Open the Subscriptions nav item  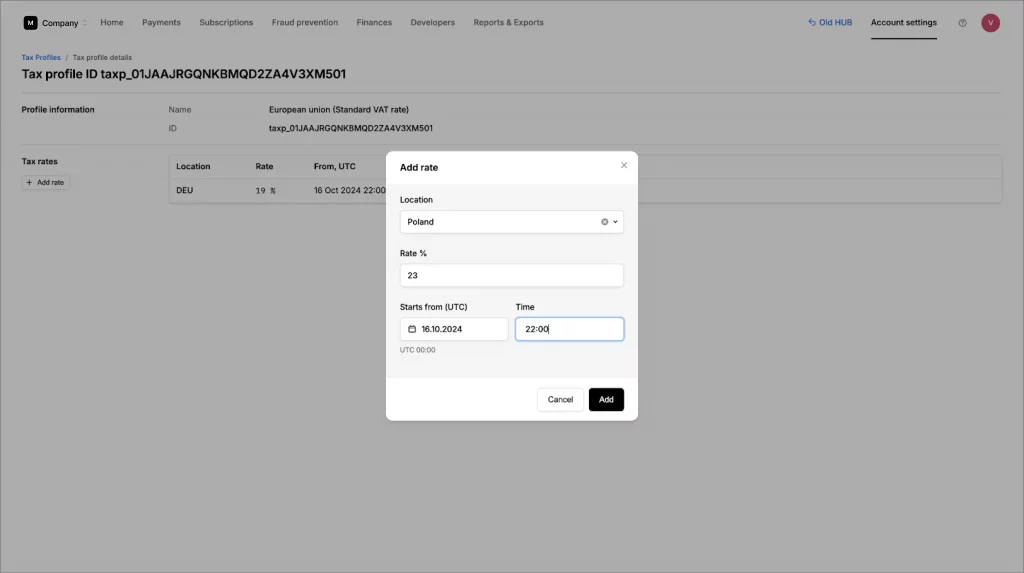click(x=226, y=22)
